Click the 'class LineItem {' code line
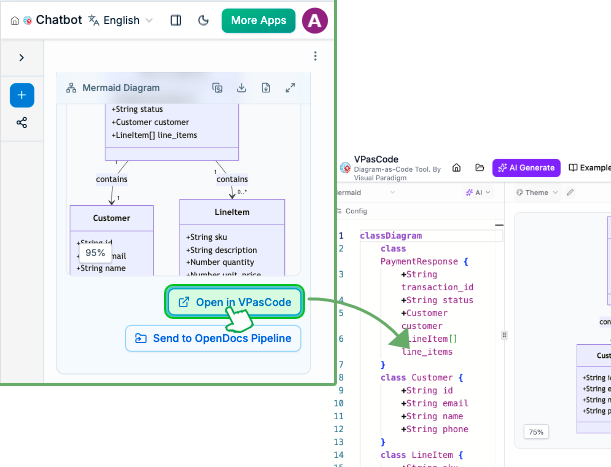Screen dimensions: 611x467 pyautogui.click(x=422, y=455)
